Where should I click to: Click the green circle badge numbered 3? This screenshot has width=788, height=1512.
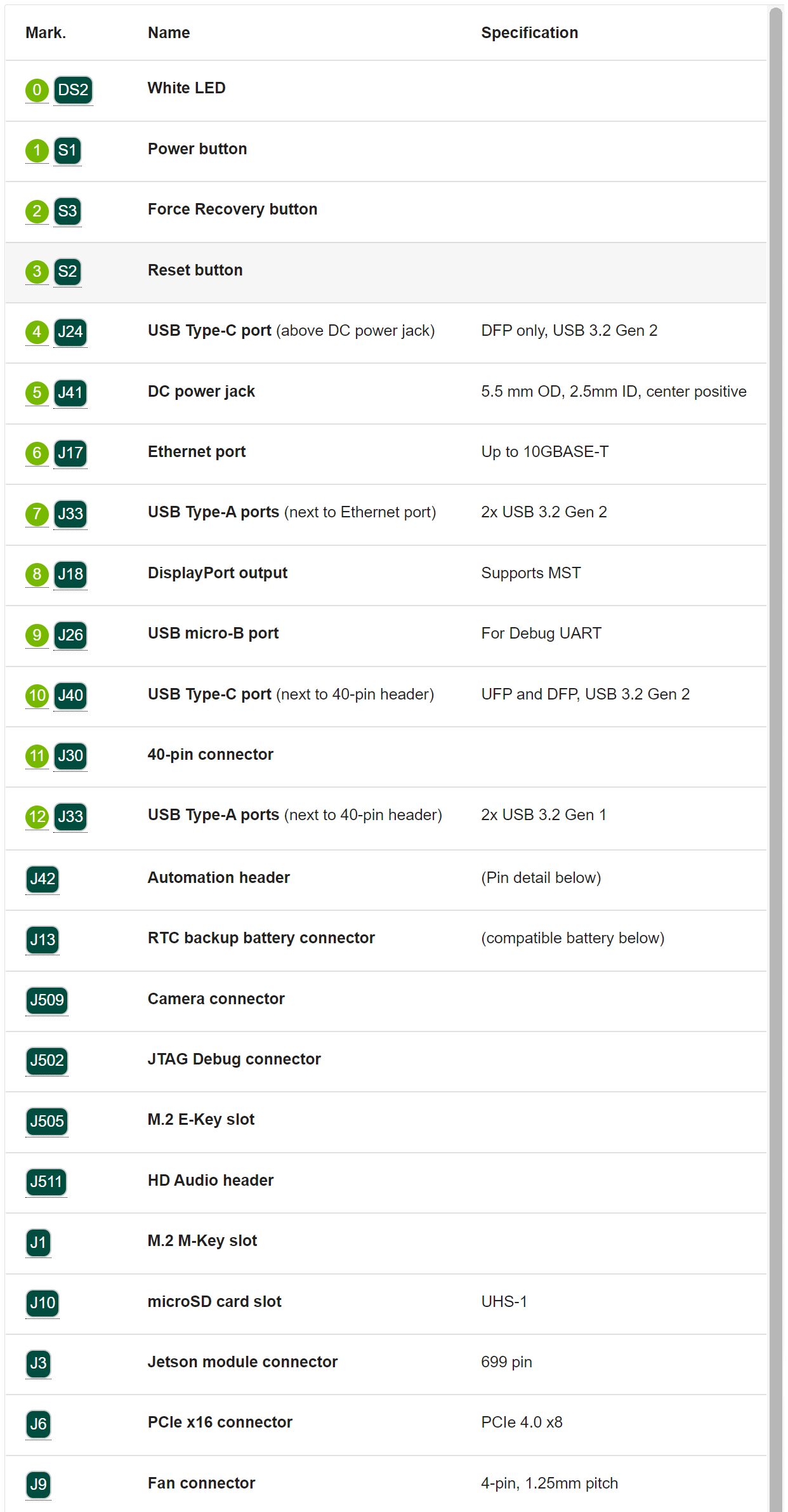tap(37, 272)
